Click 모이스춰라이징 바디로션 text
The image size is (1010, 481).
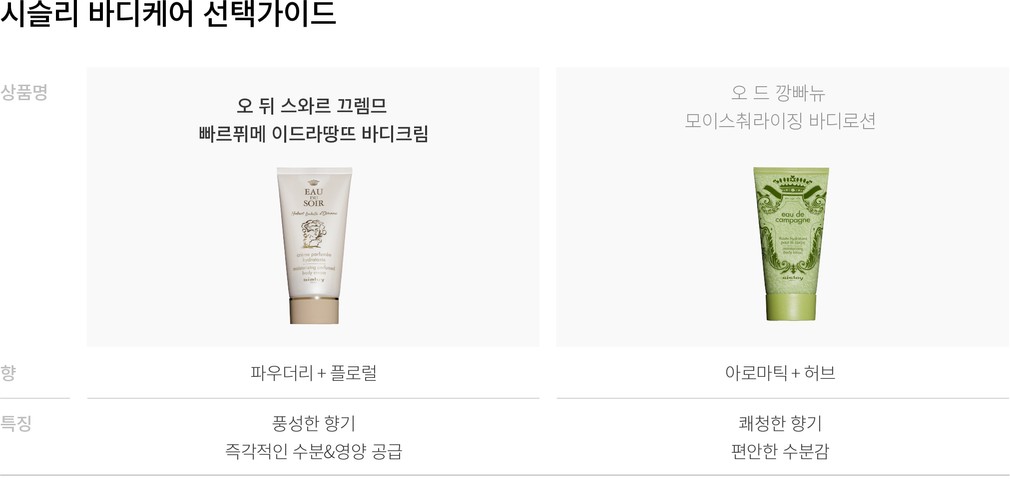coord(780,121)
